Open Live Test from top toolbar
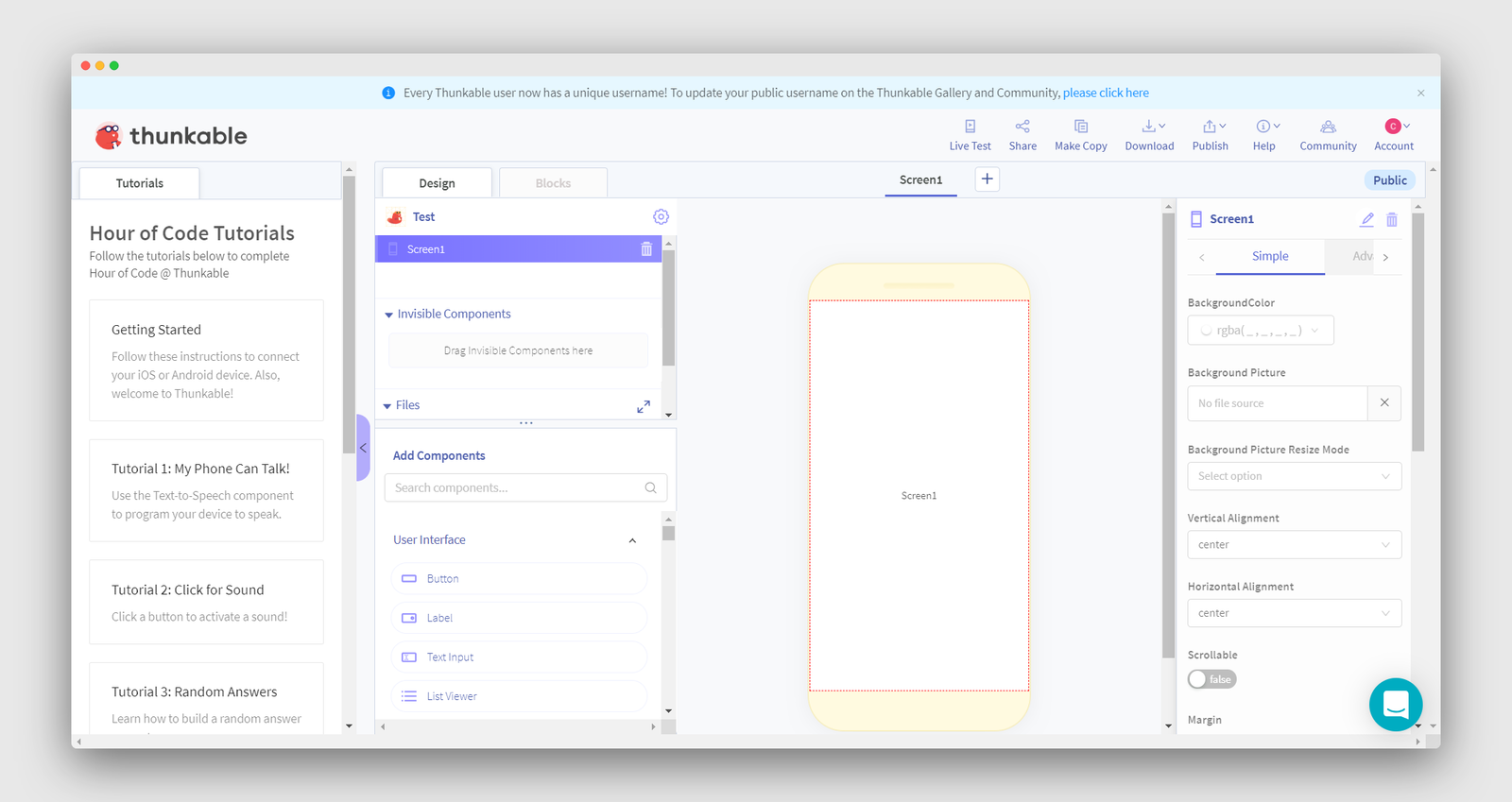 point(970,135)
